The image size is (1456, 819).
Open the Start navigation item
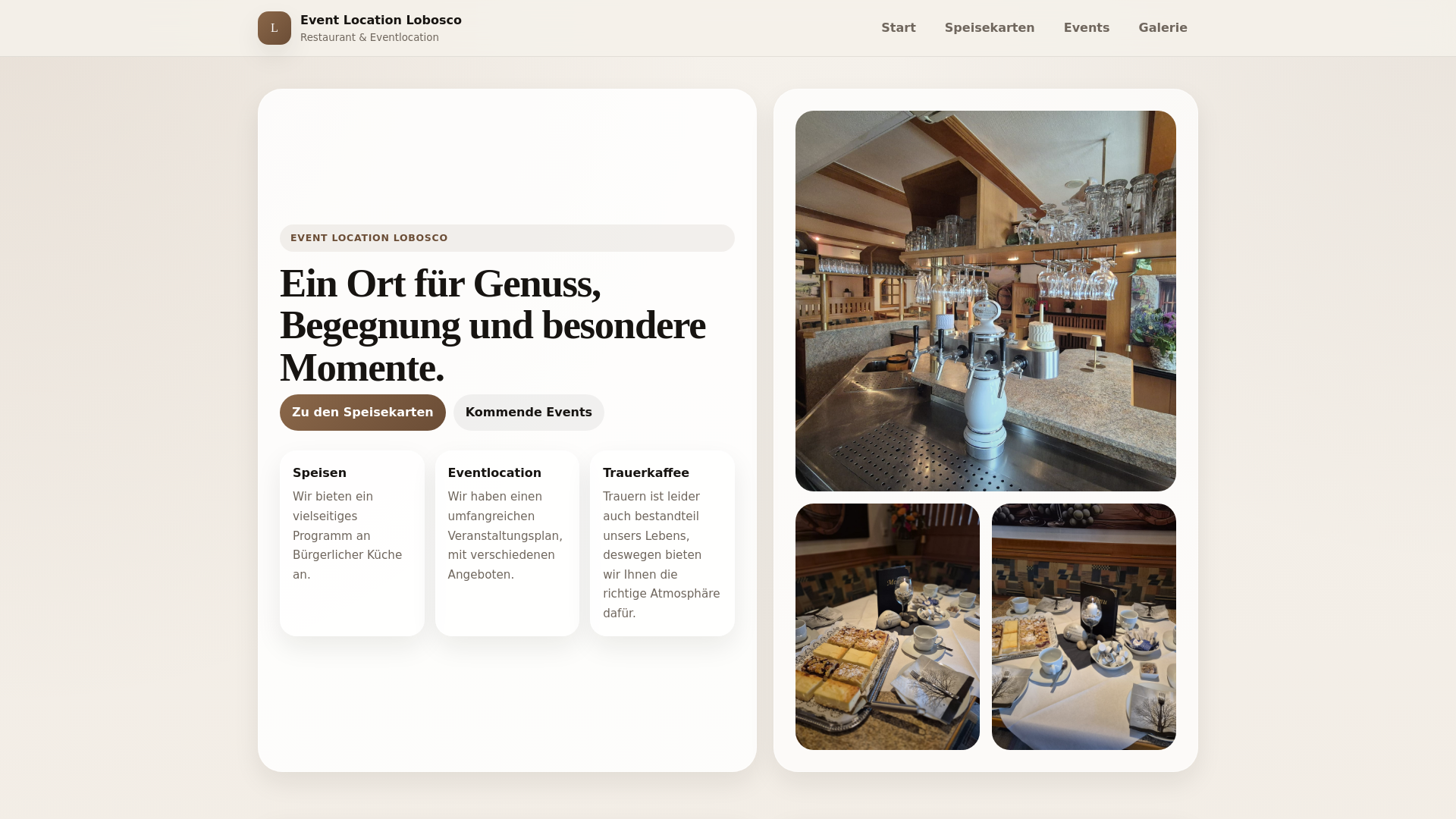click(899, 28)
